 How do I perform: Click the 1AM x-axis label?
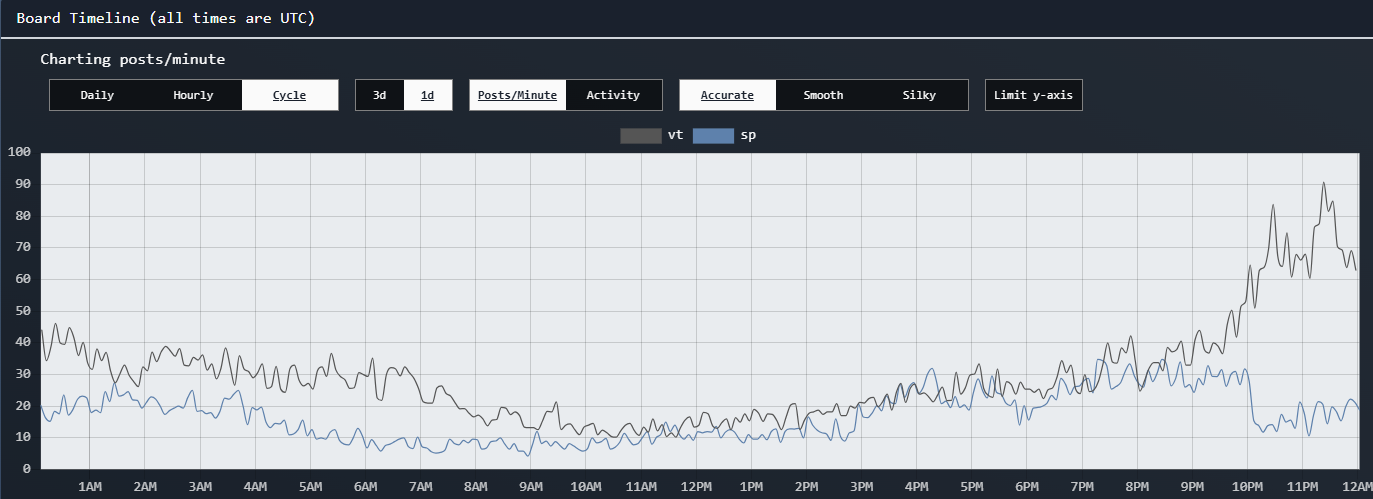90,487
